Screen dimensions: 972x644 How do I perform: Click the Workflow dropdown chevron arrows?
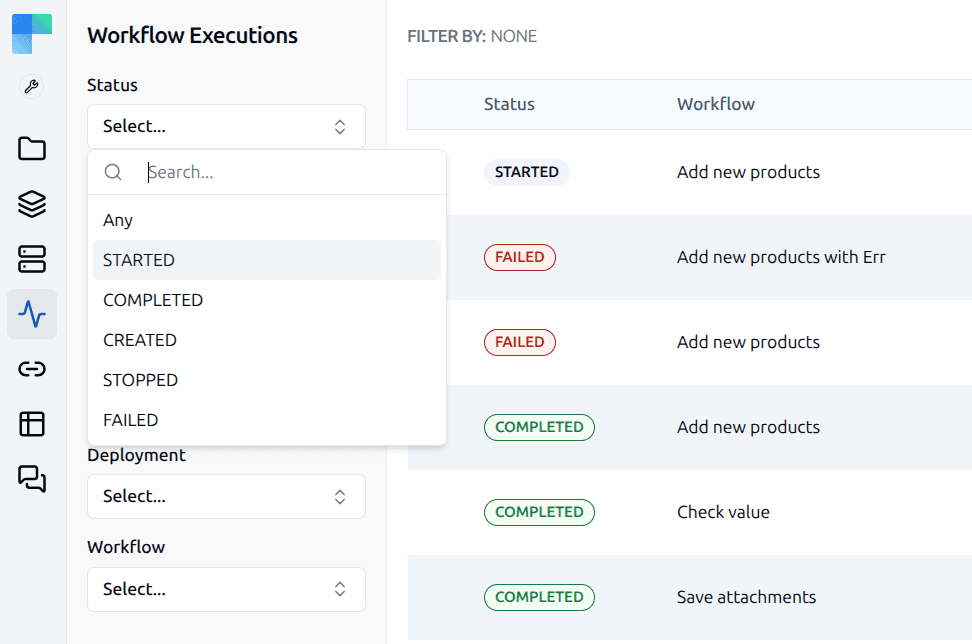click(x=340, y=589)
